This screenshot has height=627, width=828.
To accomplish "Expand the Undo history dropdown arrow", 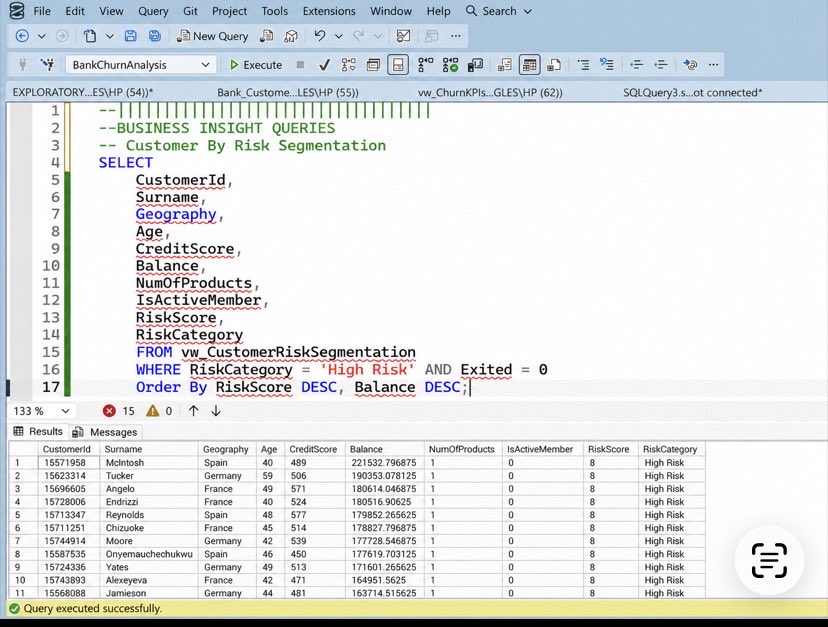I will coord(339,36).
